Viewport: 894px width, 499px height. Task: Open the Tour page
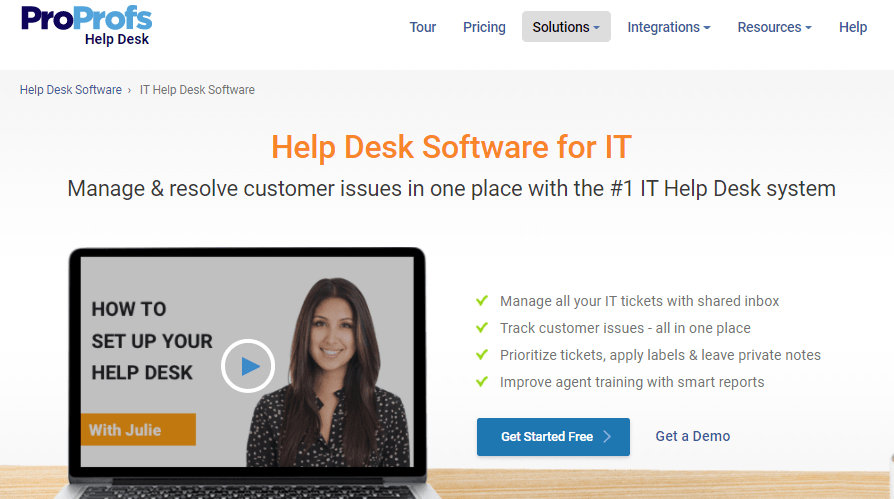pos(422,27)
